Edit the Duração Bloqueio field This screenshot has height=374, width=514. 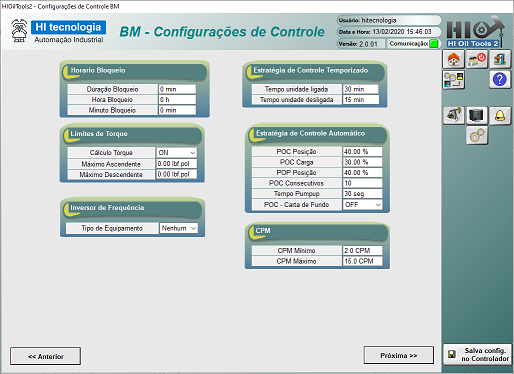point(177,89)
